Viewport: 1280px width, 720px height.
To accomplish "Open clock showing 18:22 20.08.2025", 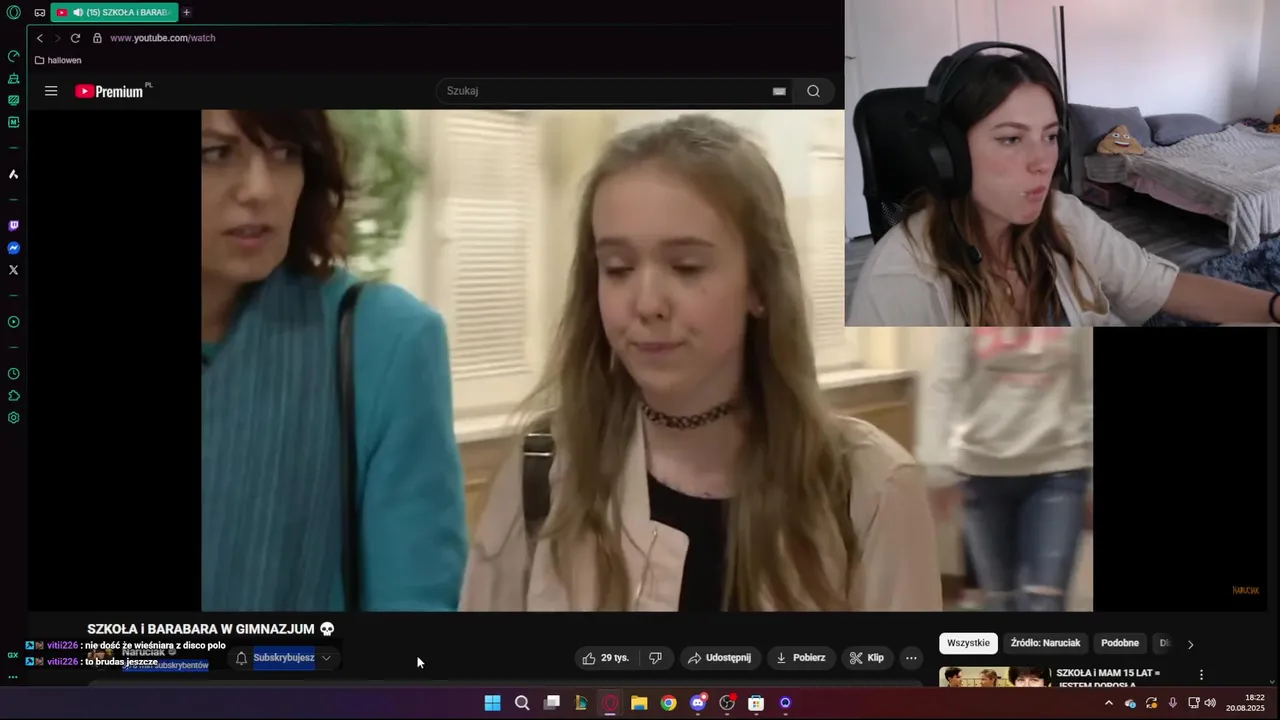I will click(1246, 703).
